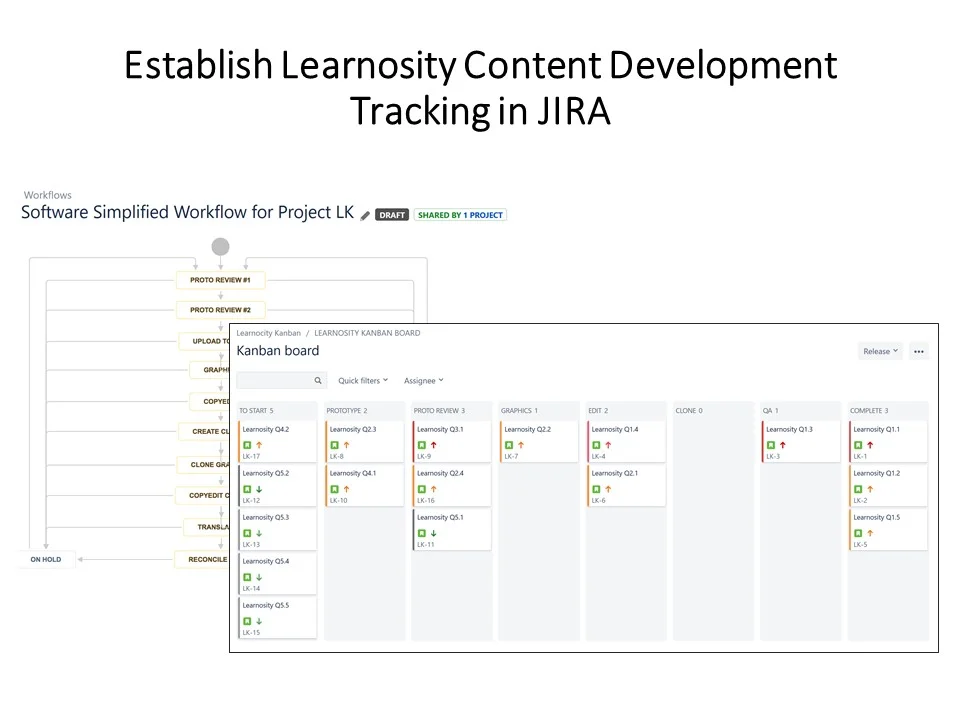Click the story icon on Learnosity Q1.2

[858, 489]
